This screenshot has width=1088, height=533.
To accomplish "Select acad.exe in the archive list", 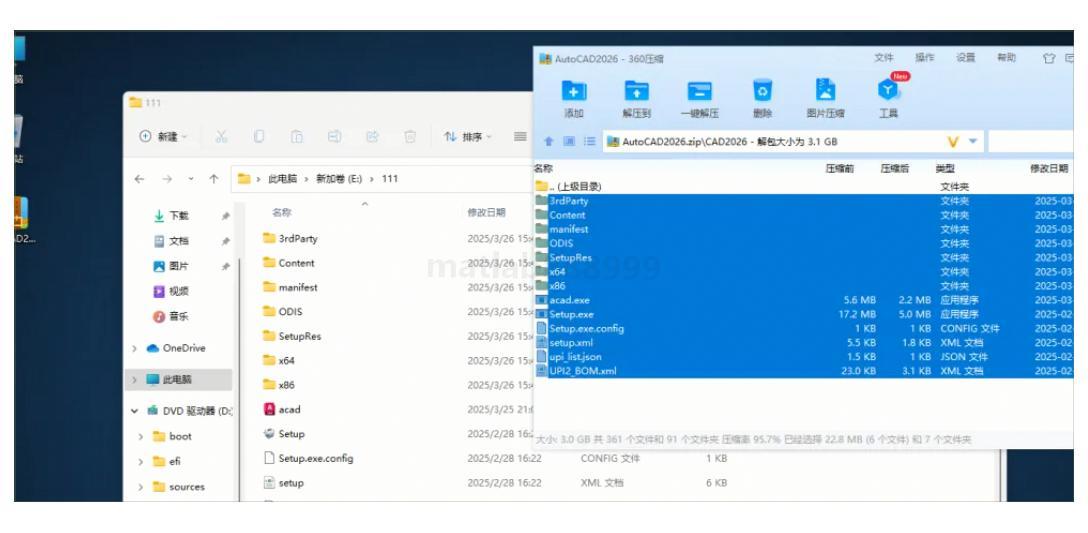I will point(804,301).
